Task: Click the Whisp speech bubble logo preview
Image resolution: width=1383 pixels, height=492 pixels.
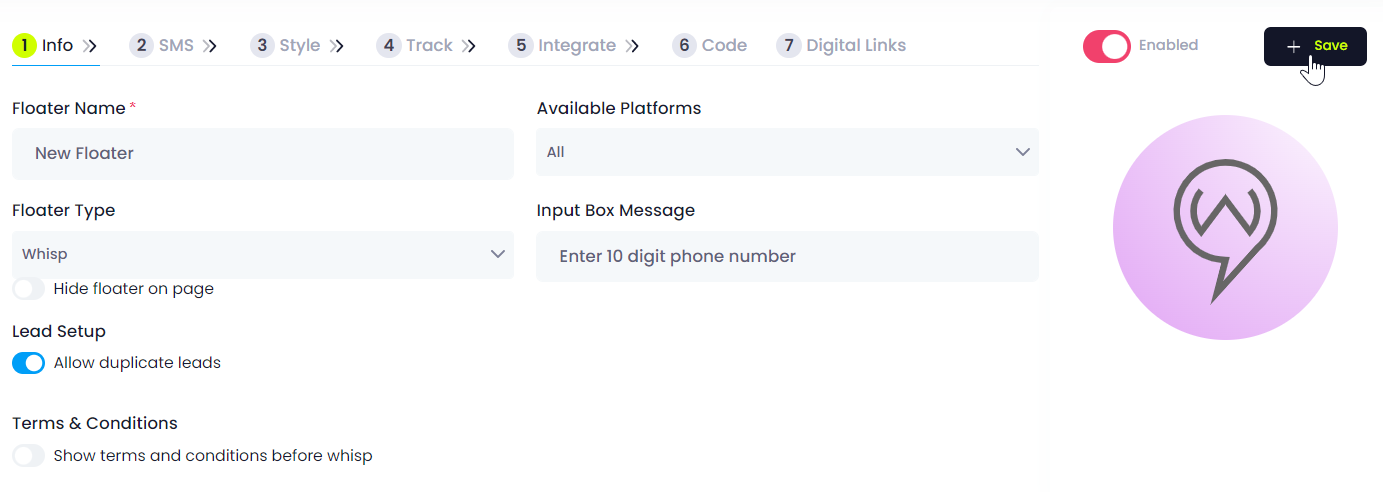Action: click(x=1225, y=228)
